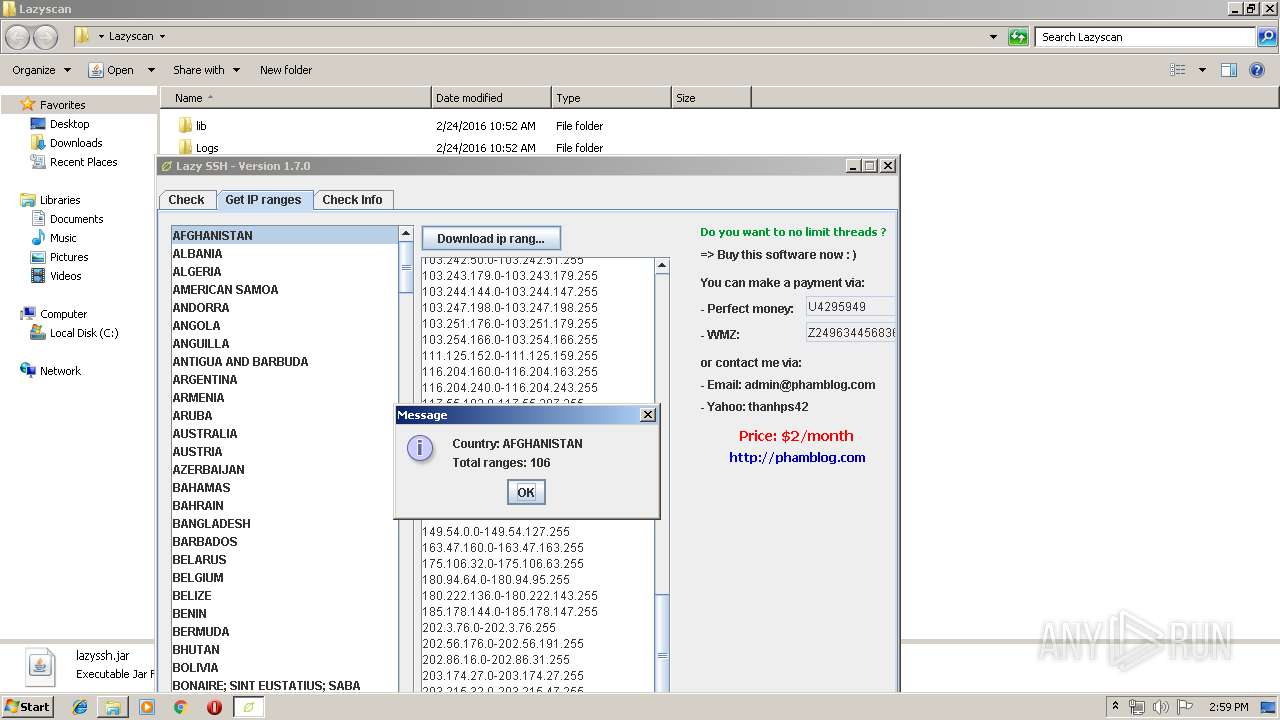
Task: Select ALBANIA in the country list
Action: coord(285,254)
